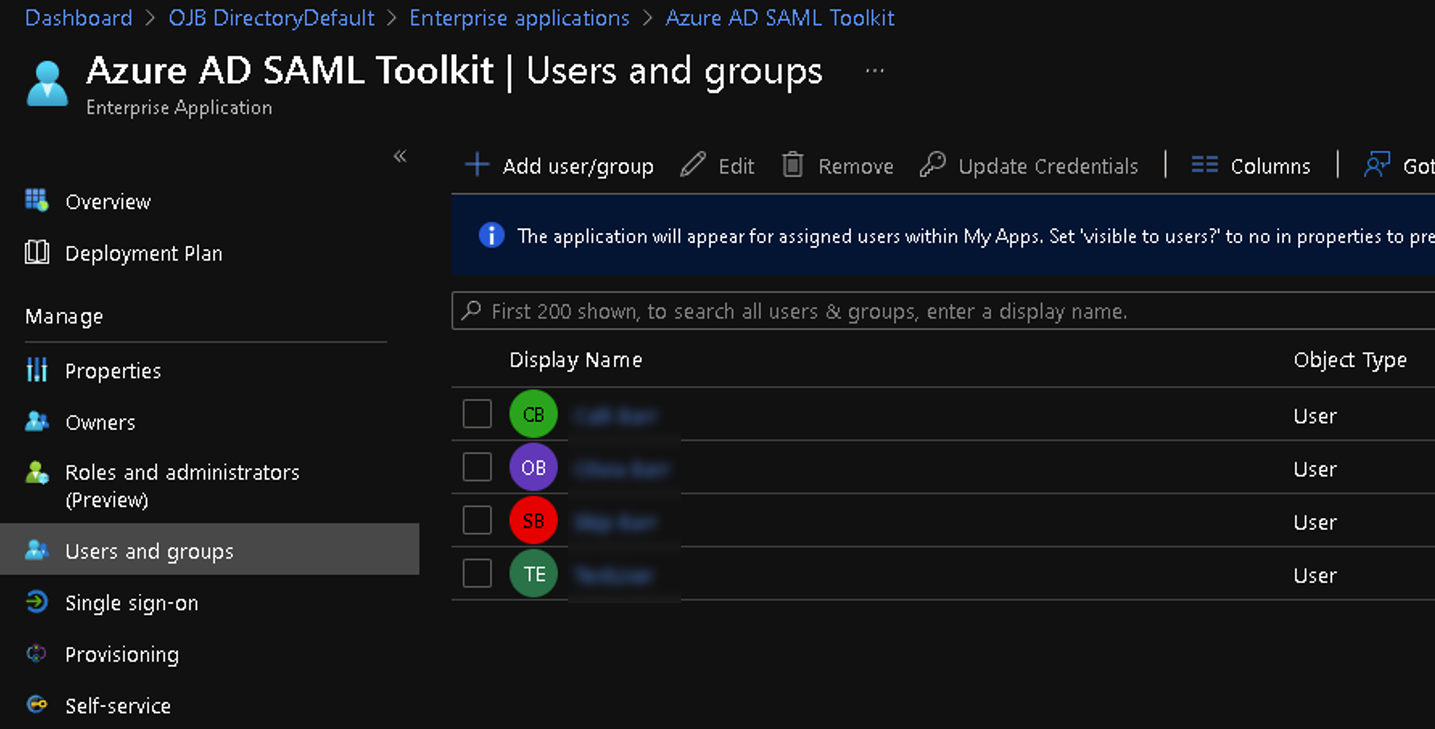
Task: Click the Remove toolbar button
Action: click(x=837, y=166)
